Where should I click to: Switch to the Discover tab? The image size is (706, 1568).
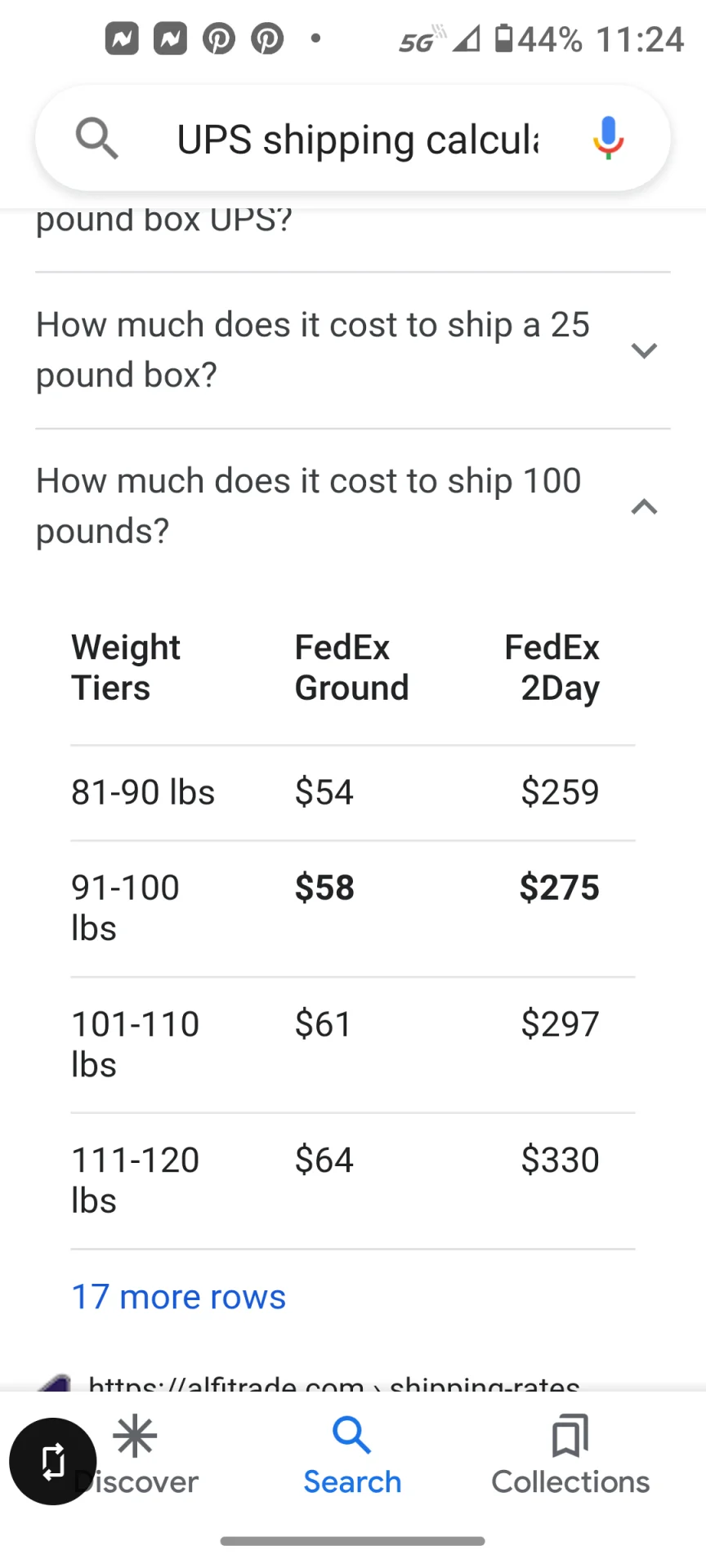136,1456
